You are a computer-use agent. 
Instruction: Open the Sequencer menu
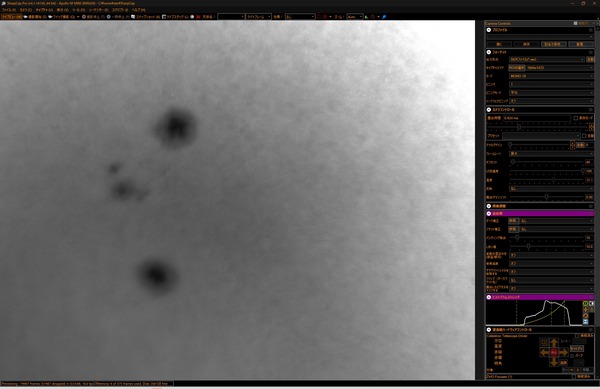[98, 10]
